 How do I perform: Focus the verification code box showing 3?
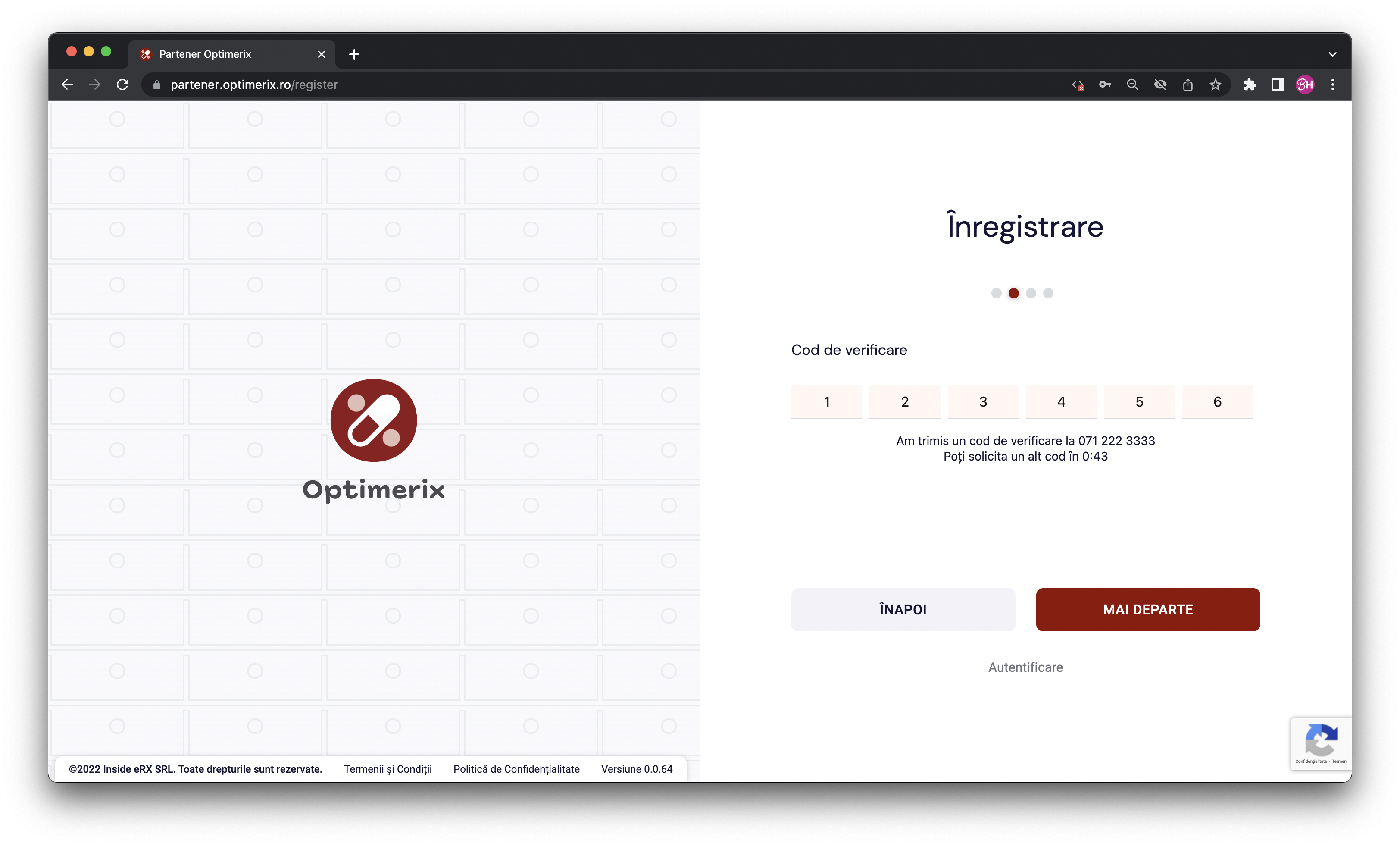(983, 402)
